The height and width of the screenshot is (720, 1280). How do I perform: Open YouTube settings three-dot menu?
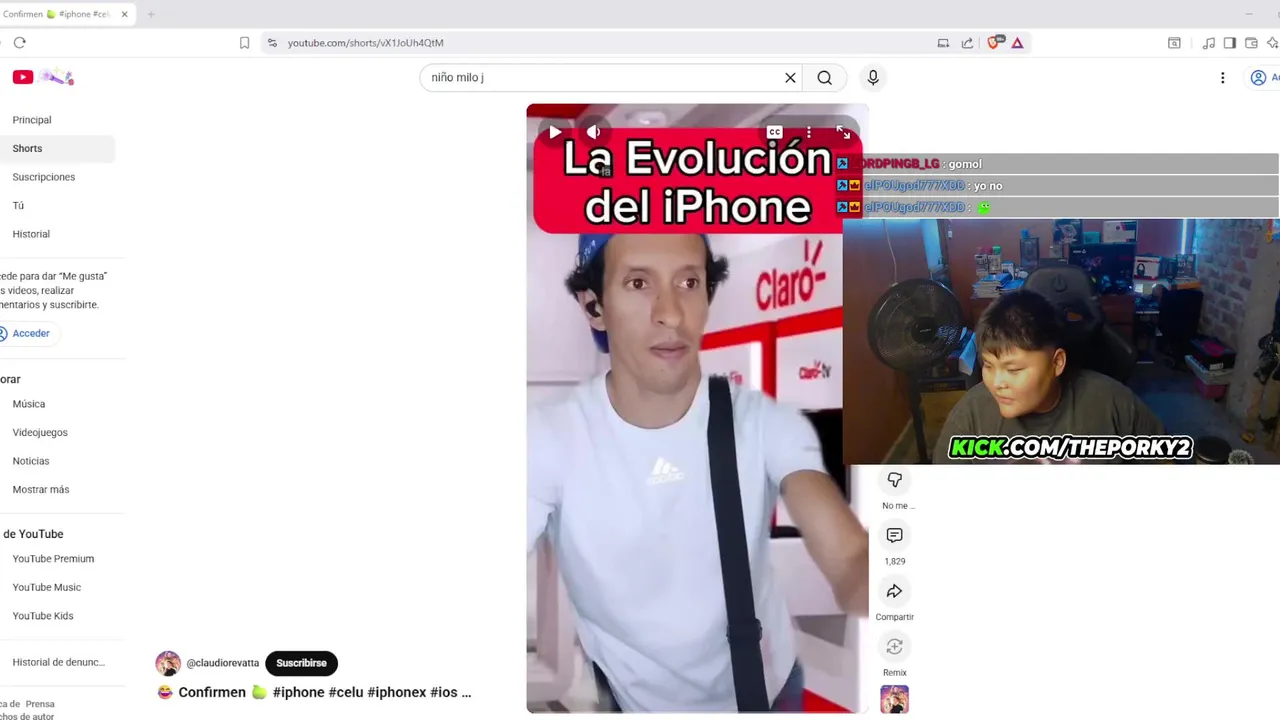1222,77
